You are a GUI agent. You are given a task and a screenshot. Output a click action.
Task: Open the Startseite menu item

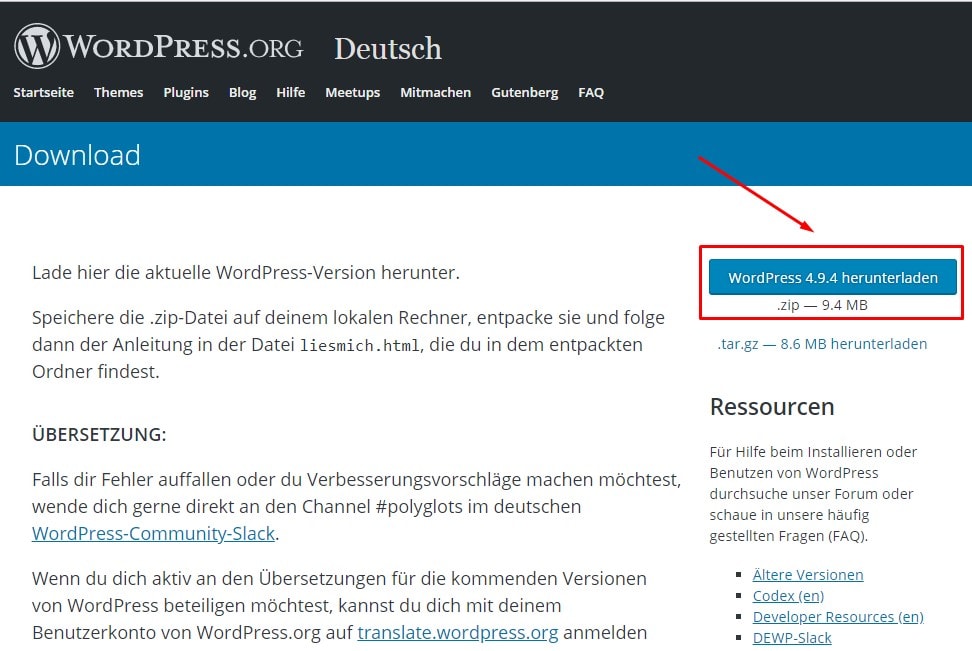[x=43, y=92]
